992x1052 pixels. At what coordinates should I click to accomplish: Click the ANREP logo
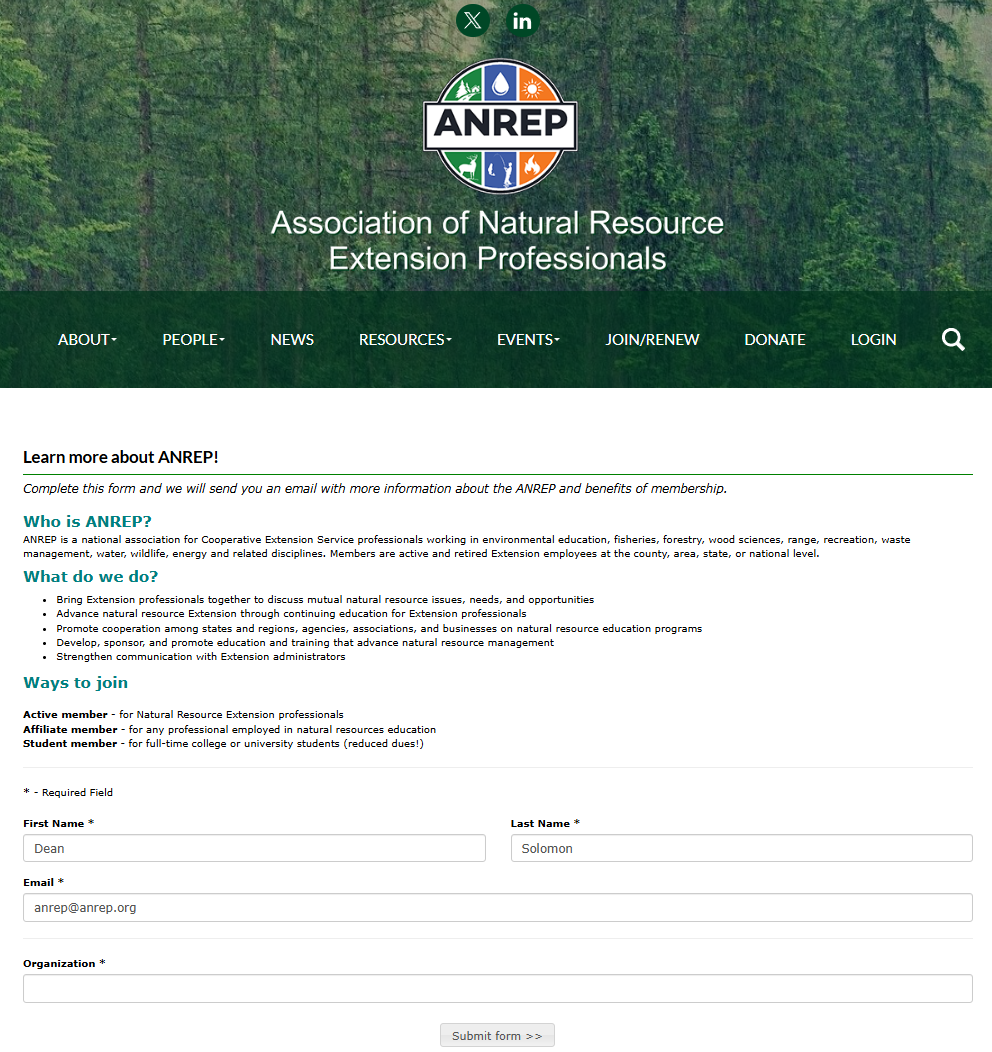pos(500,125)
